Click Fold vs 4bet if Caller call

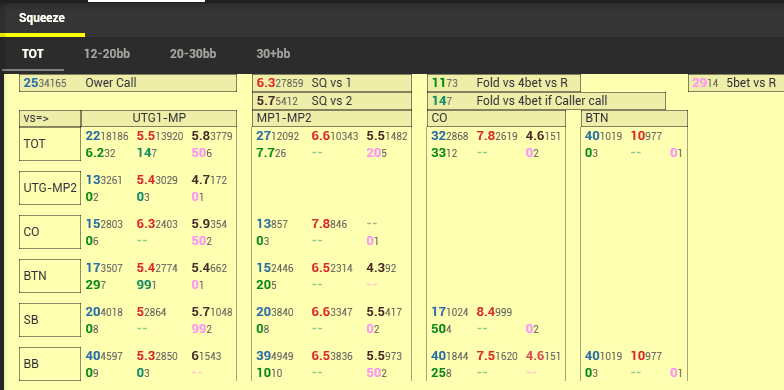tap(546, 101)
